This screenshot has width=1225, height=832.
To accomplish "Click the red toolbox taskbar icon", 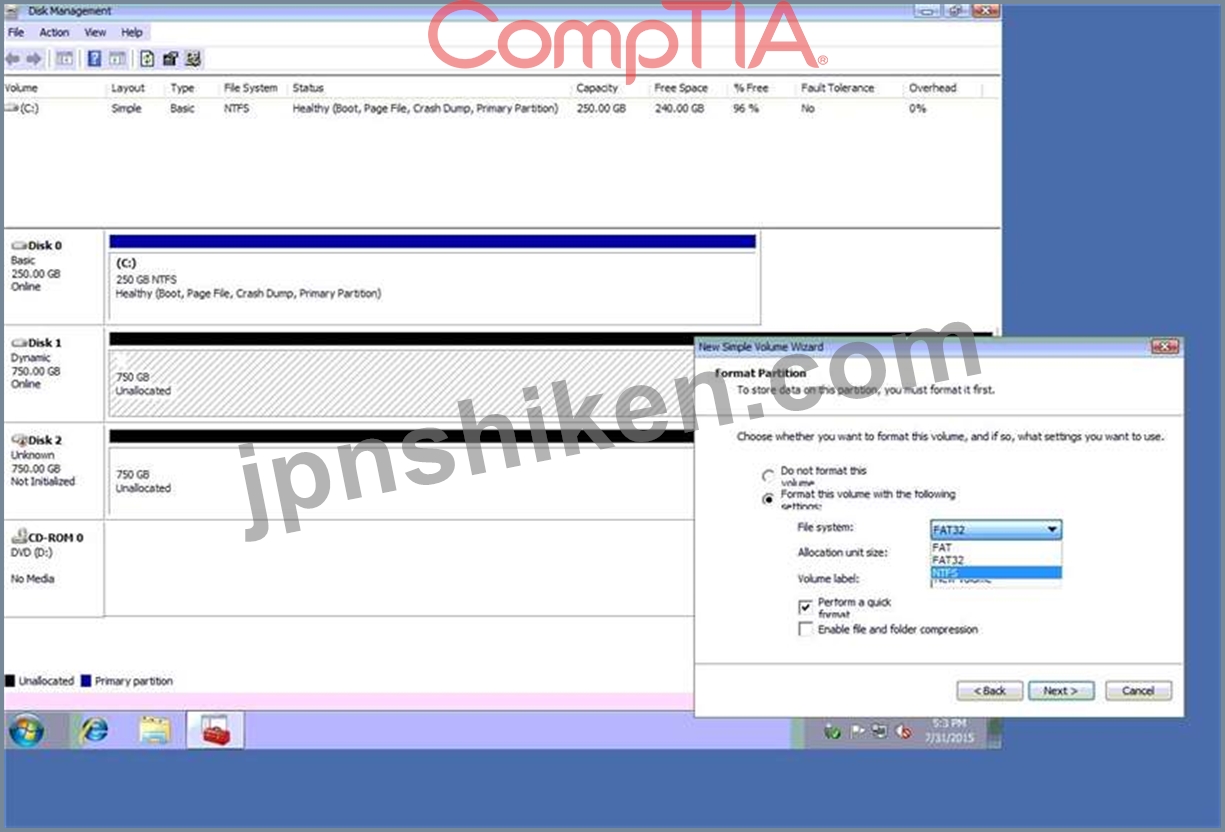I will [215, 731].
